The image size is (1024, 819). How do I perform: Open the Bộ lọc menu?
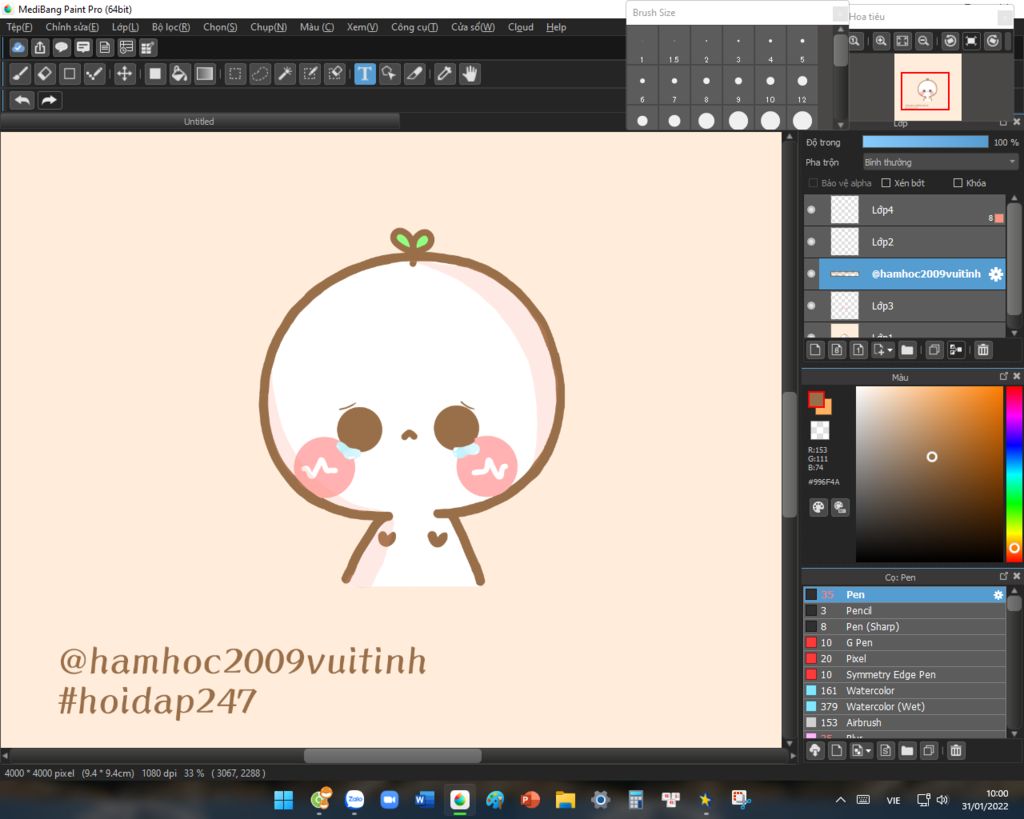(170, 27)
